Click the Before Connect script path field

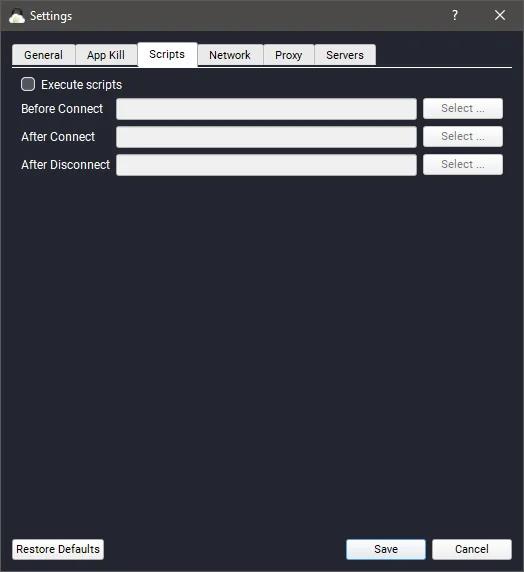(x=266, y=109)
